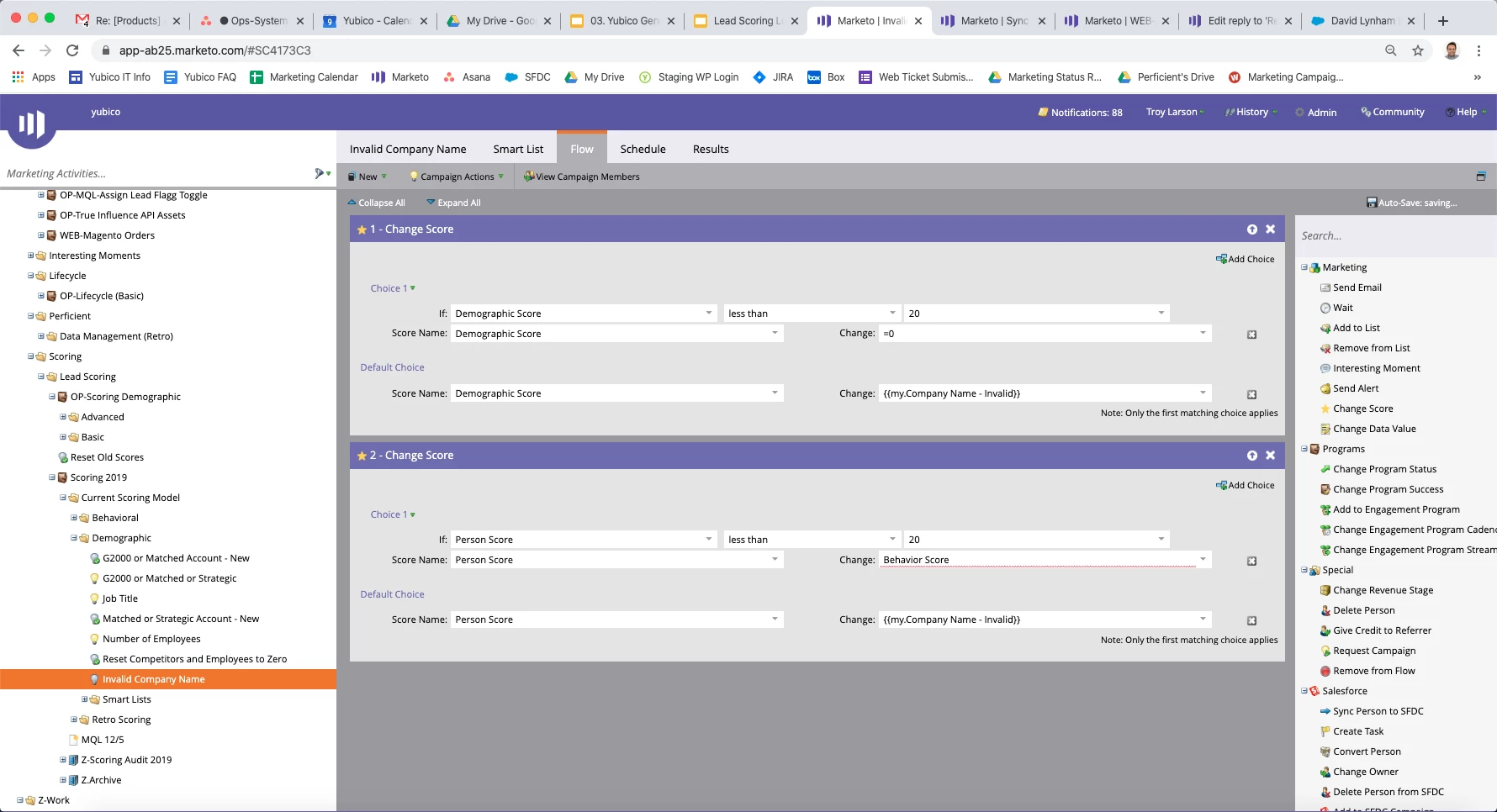Viewport: 1497px width, 812px height.
Task: Add Choice to step 1
Action: (1246, 259)
